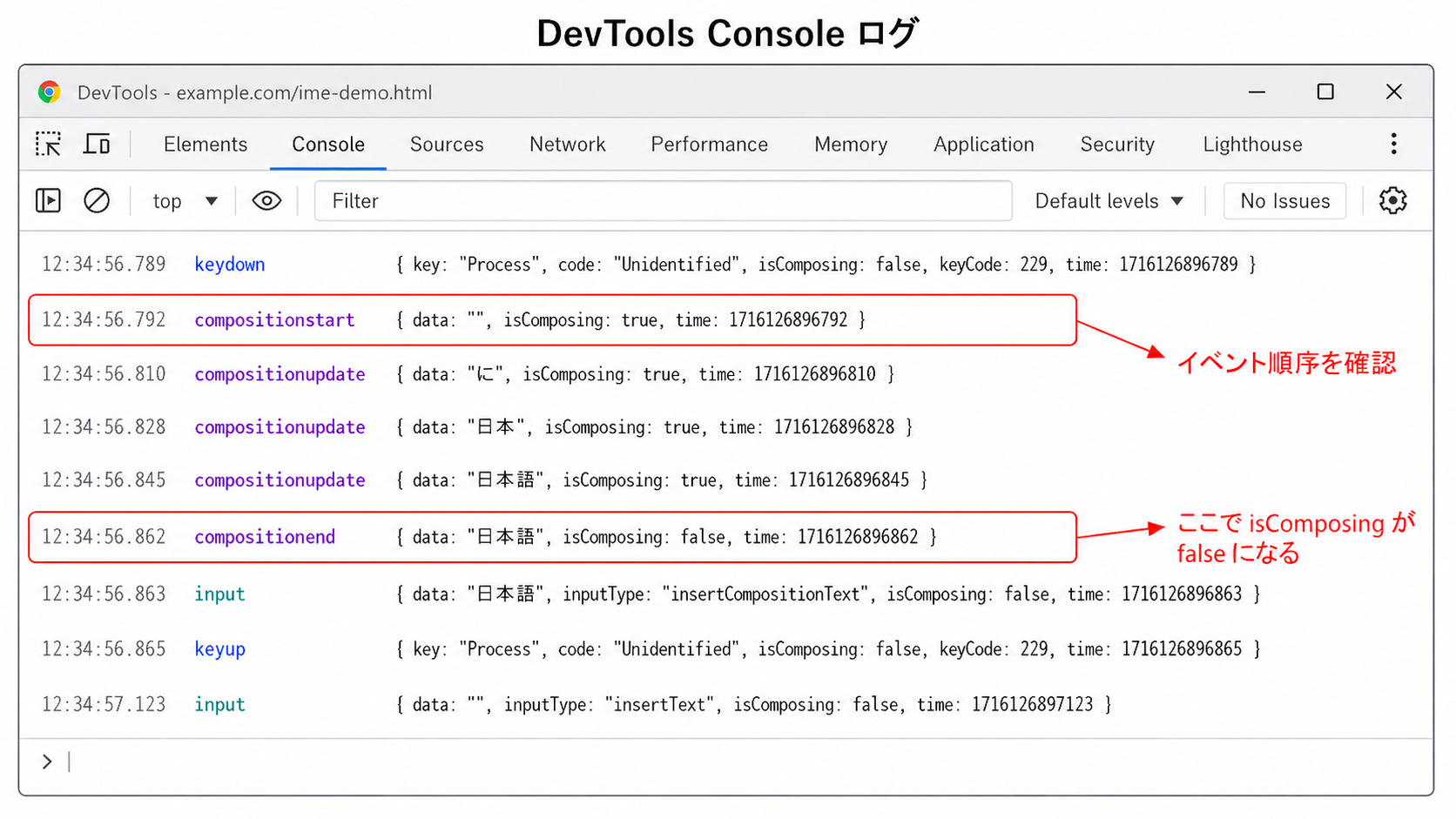Close the DevTools window

[1393, 92]
